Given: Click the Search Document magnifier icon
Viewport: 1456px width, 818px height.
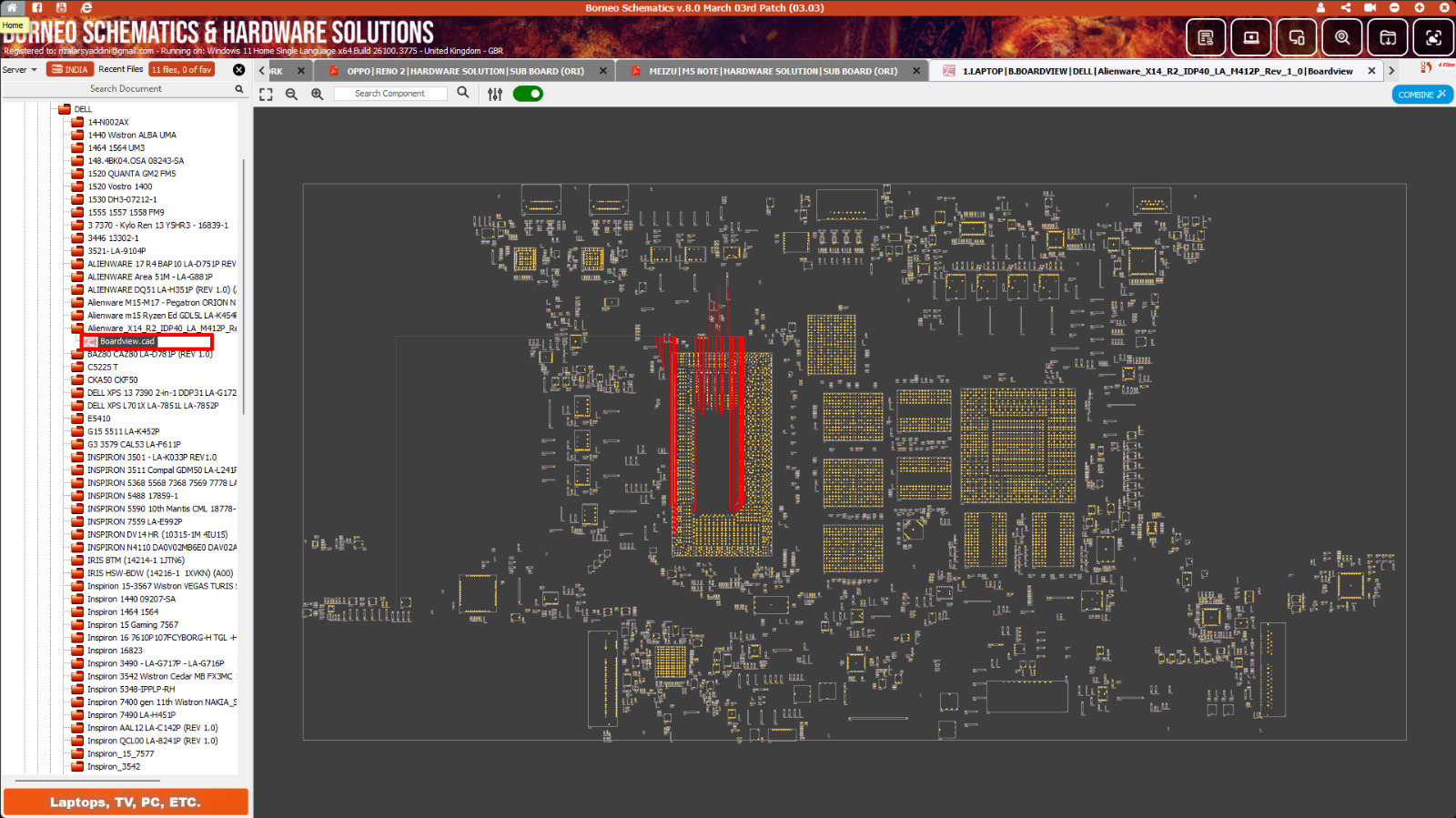Looking at the screenshot, I should point(239,89).
